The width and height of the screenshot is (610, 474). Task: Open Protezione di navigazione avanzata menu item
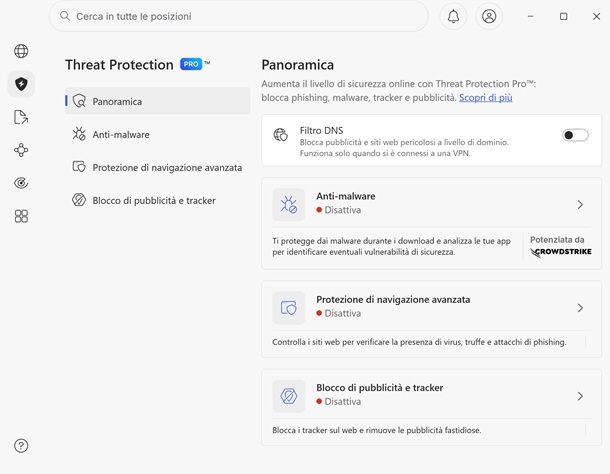tap(166, 167)
